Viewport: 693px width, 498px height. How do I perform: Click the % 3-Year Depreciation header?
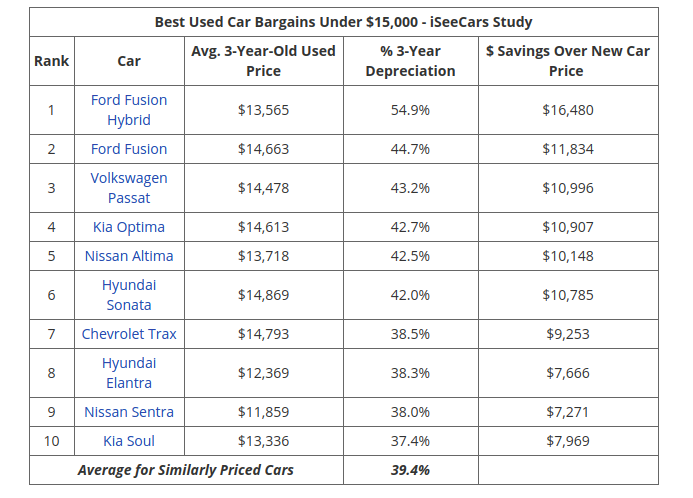[x=410, y=61]
